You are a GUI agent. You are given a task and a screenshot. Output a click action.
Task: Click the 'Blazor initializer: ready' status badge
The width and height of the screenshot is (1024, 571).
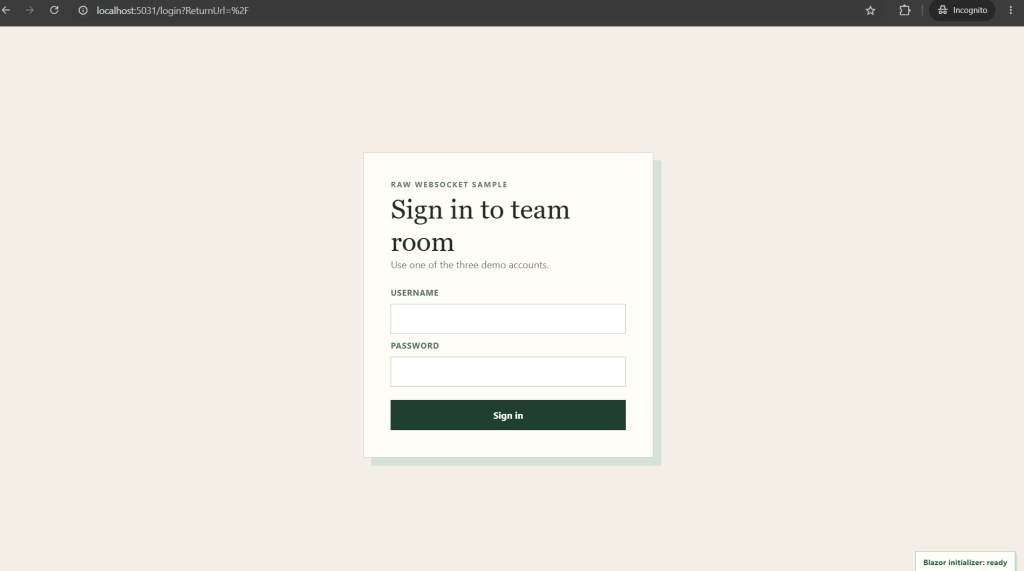point(965,562)
